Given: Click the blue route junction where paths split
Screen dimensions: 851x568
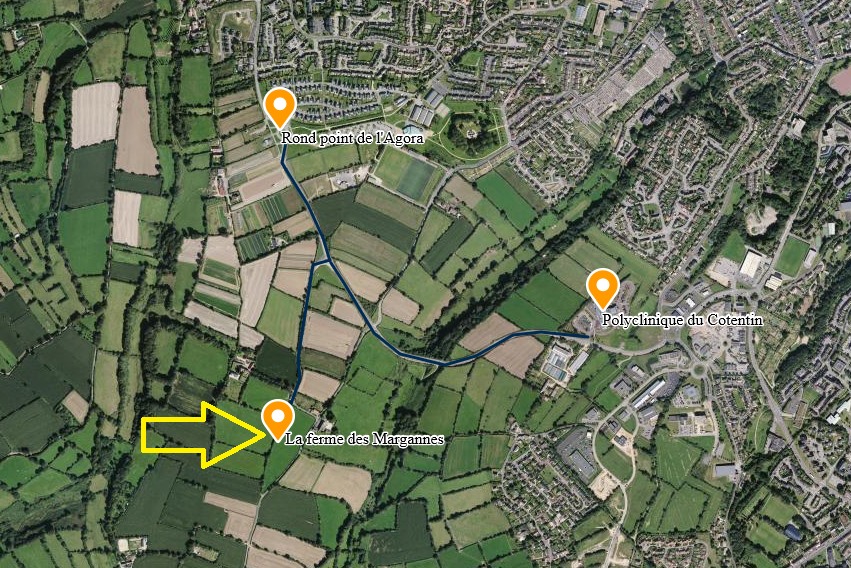Looking at the screenshot, I should click(x=329, y=261).
